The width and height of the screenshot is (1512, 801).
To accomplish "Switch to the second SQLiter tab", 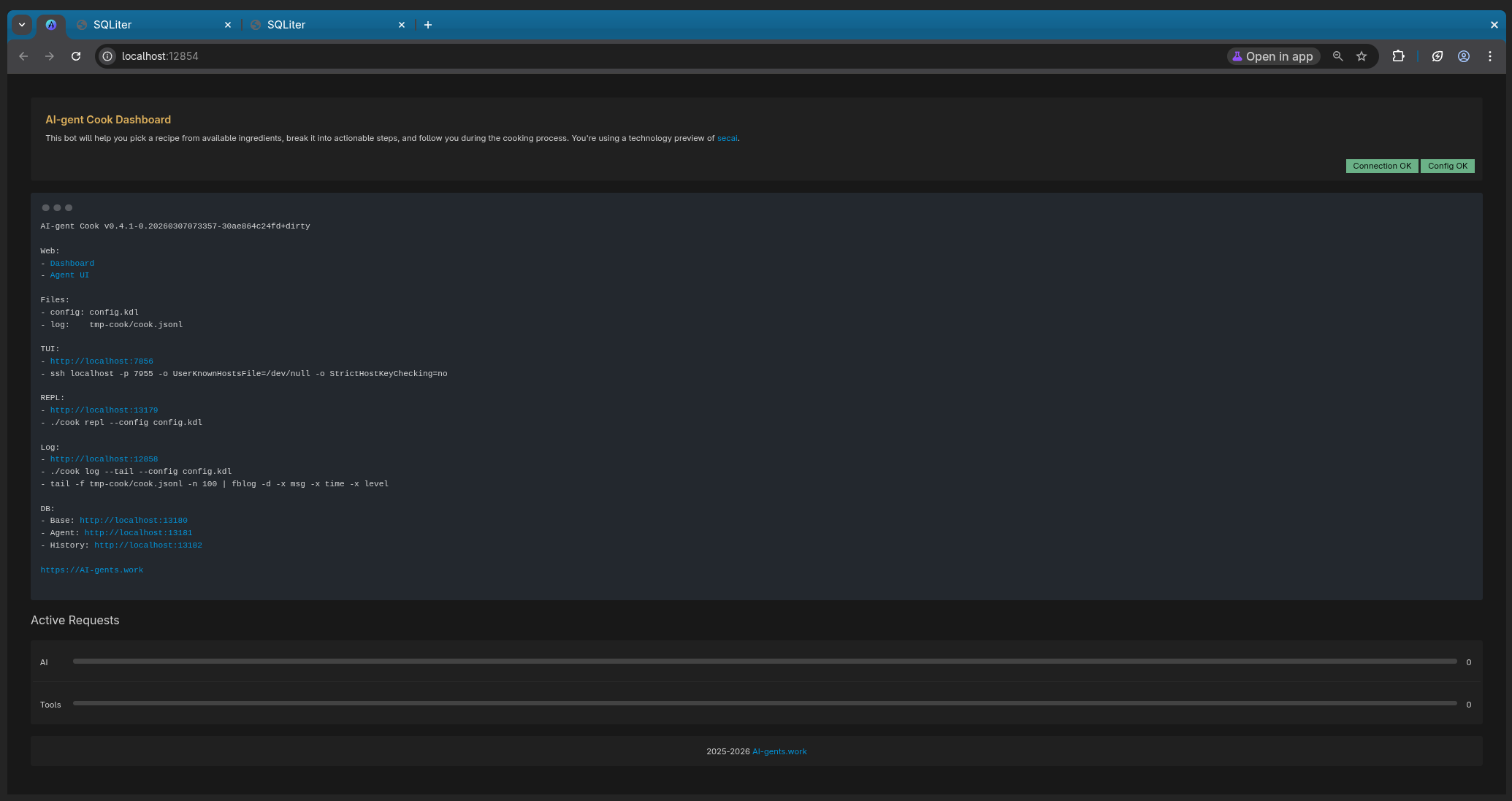I will [x=321, y=25].
